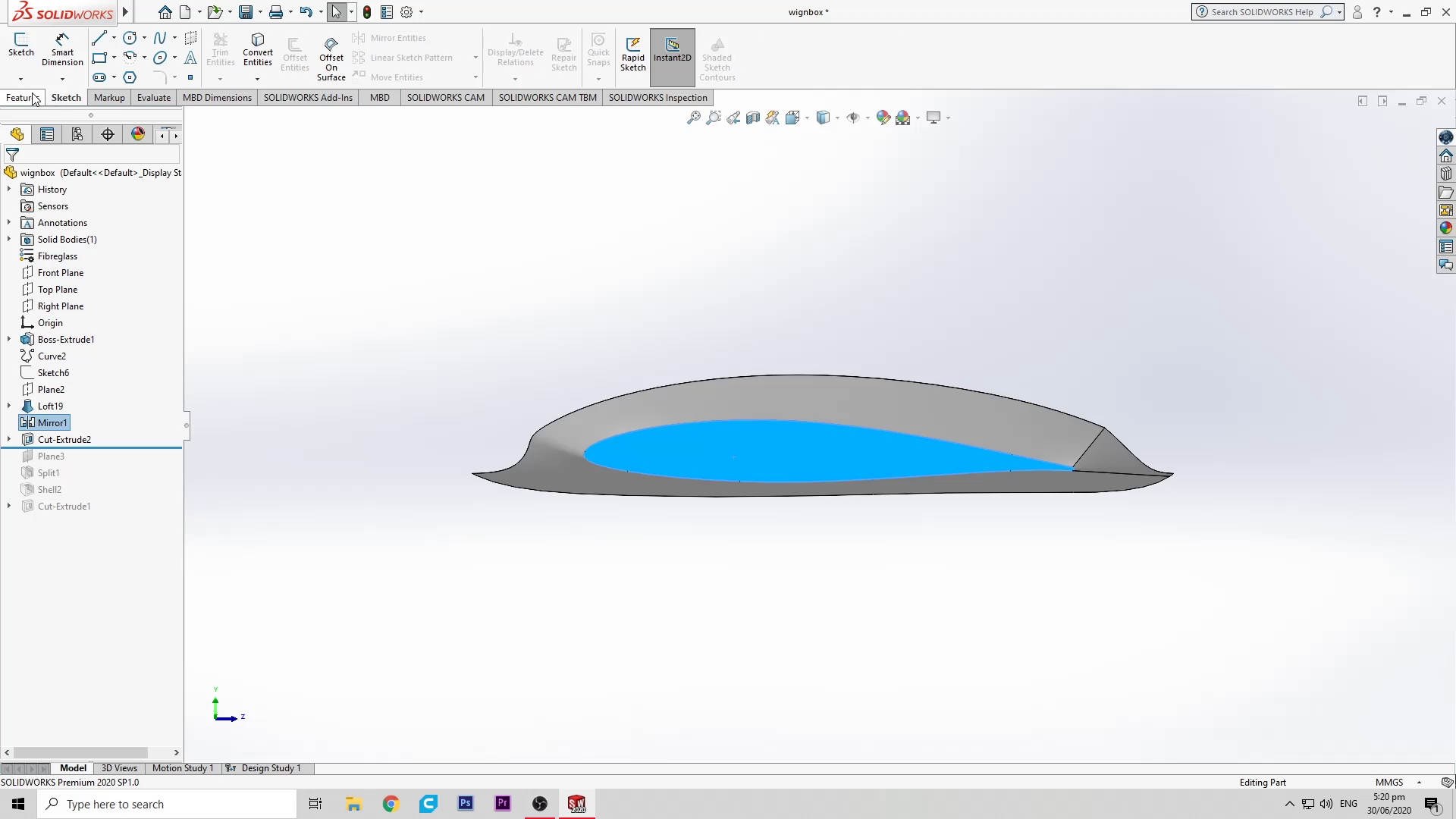
Task: Click the Search SOLIDWORKS Help field
Action: tap(1262, 12)
